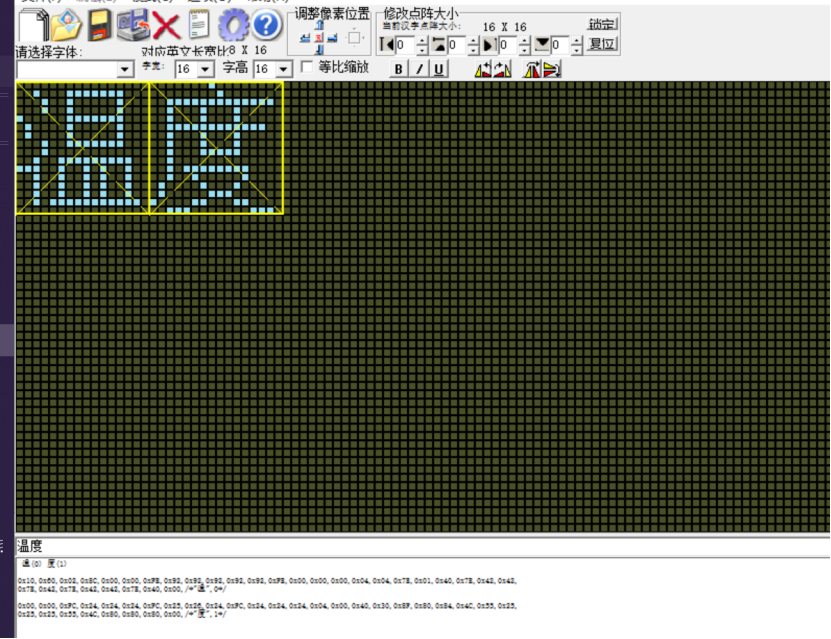Click the 锁定 lock button
This screenshot has width=831, height=639.
click(x=602, y=24)
